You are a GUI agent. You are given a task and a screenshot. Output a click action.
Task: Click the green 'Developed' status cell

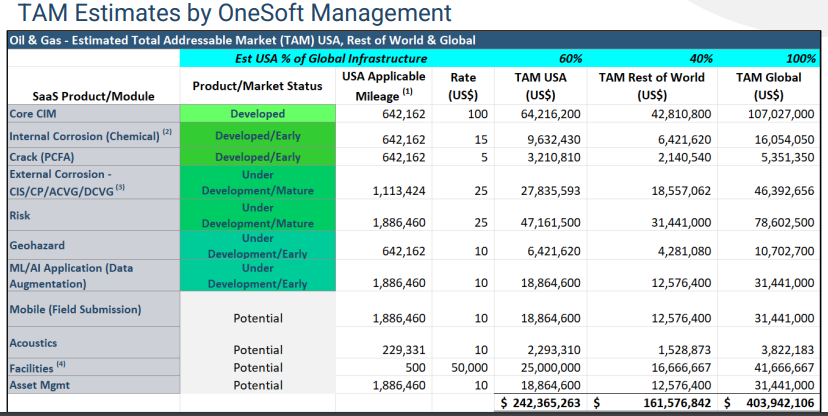pyautogui.click(x=258, y=114)
